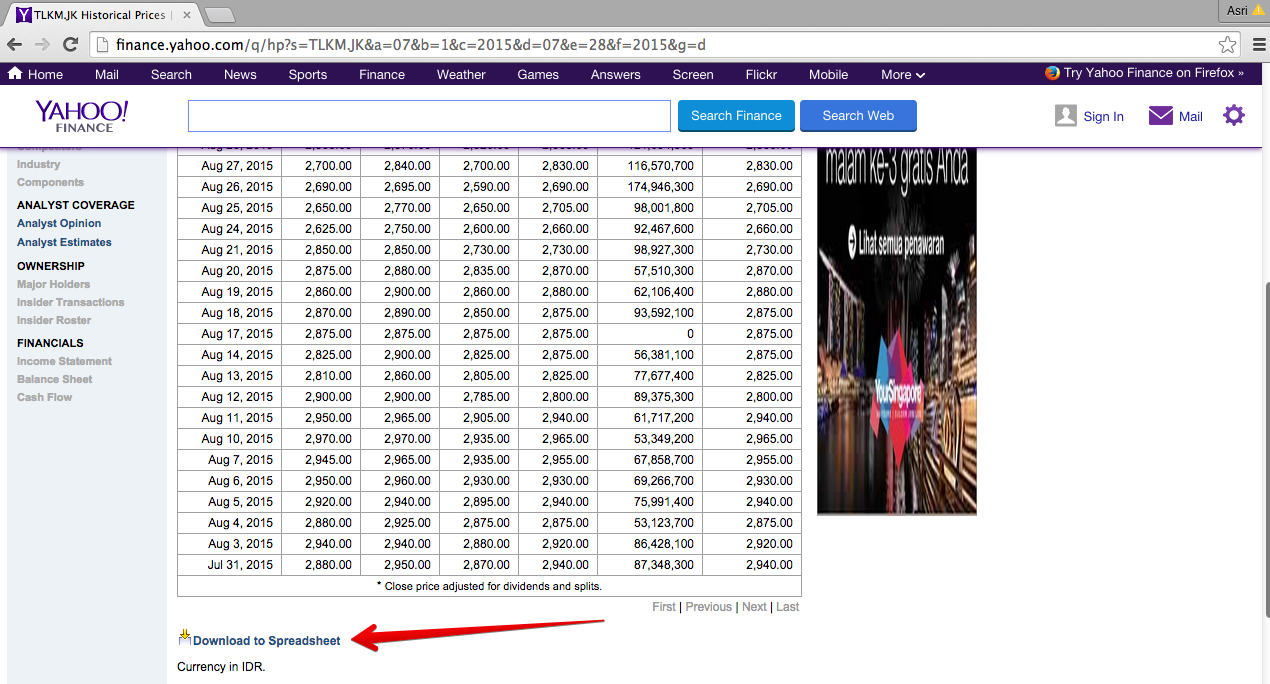Click the Try Yahoo Finance on Firefox icon
The width and height of the screenshot is (1270, 684).
pyautogui.click(x=1049, y=72)
